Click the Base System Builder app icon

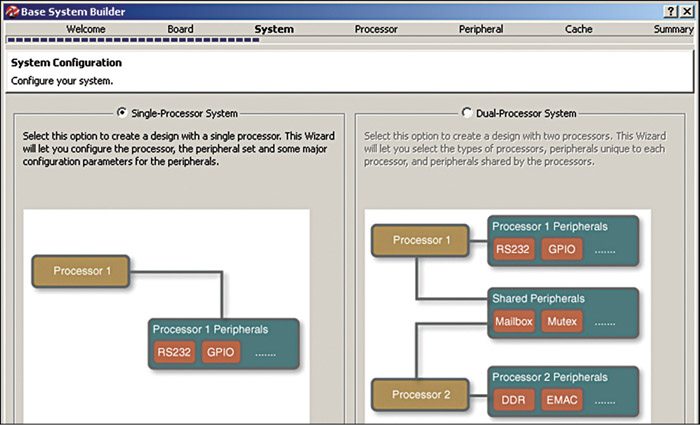[10, 9]
